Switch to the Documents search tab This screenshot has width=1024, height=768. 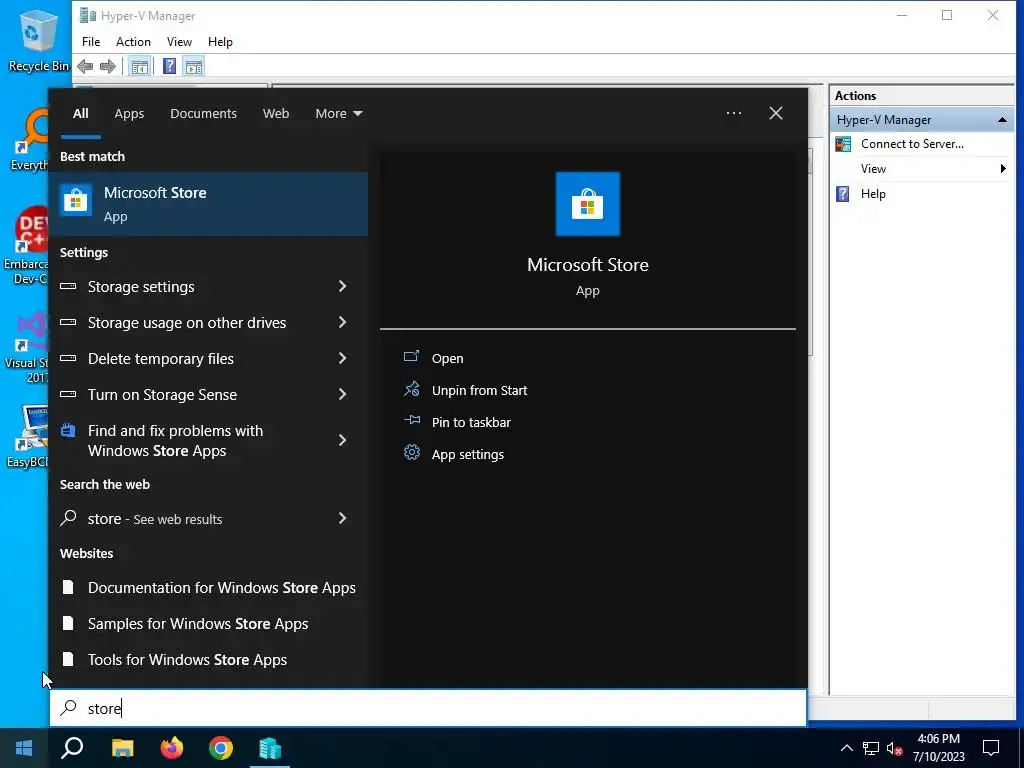pyautogui.click(x=203, y=114)
